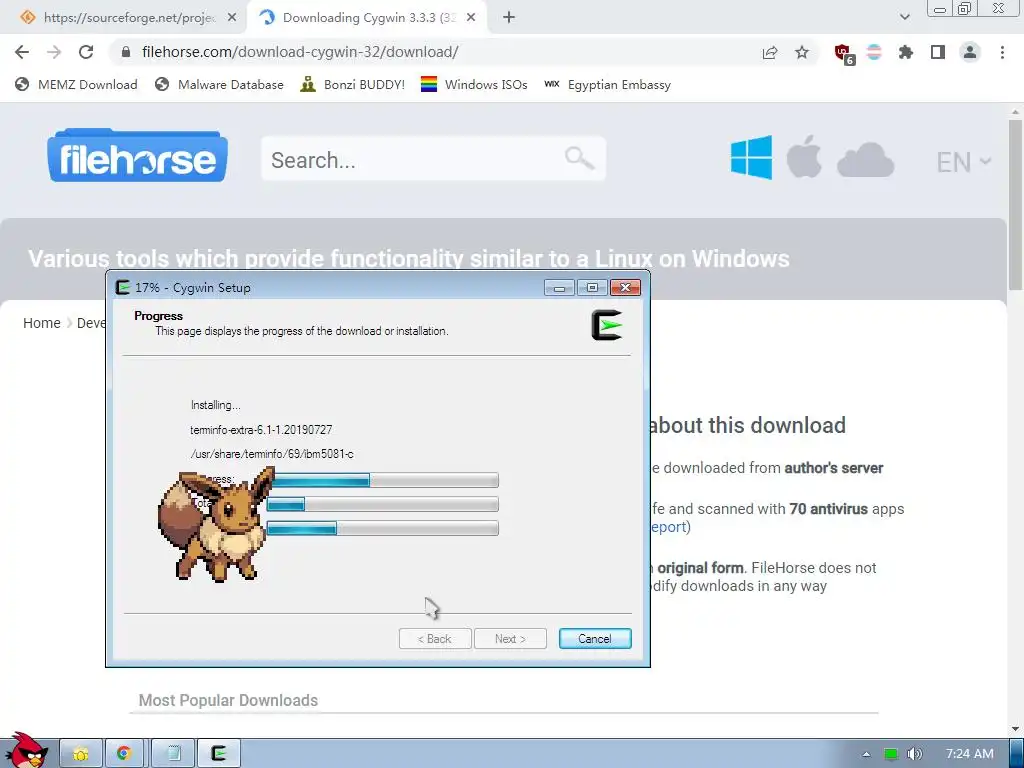Maximize the Cygwin Setup window

click(592, 288)
